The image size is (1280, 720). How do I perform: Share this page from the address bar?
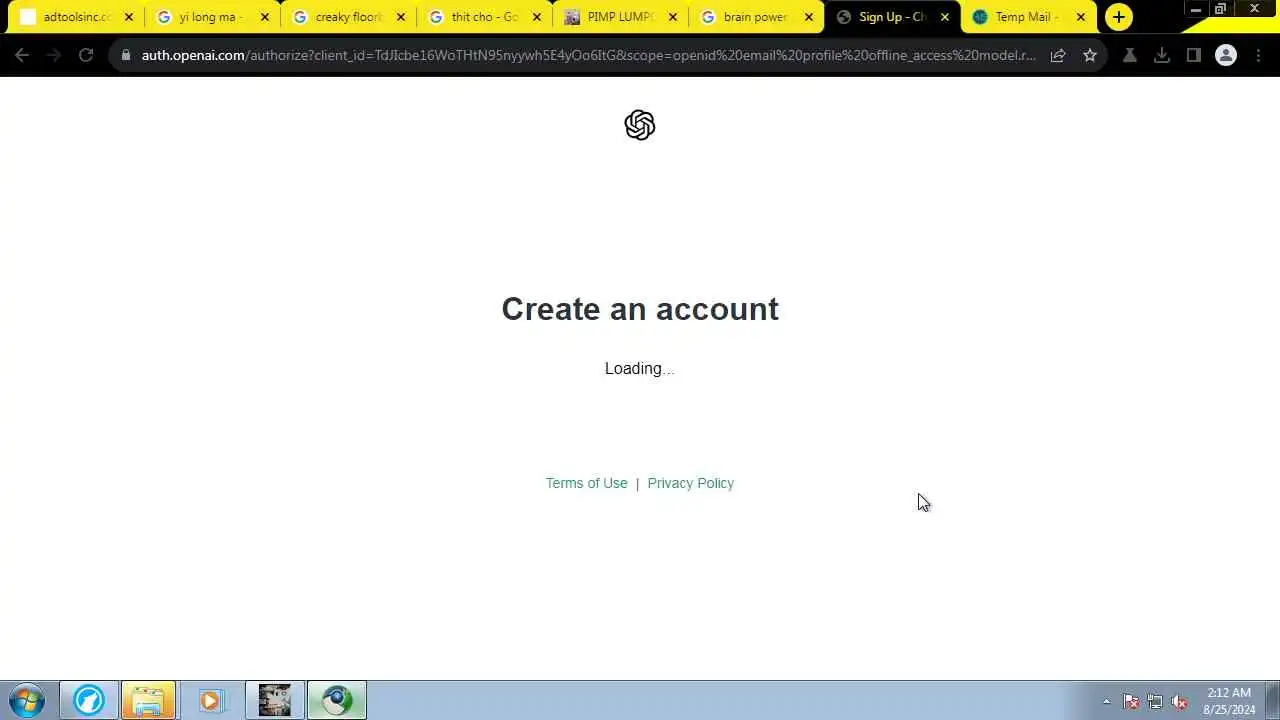tap(1058, 55)
